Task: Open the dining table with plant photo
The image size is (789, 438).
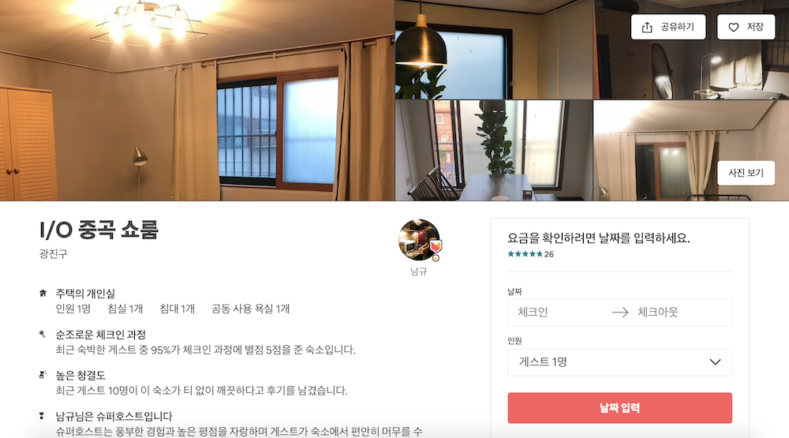Action: click(494, 151)
